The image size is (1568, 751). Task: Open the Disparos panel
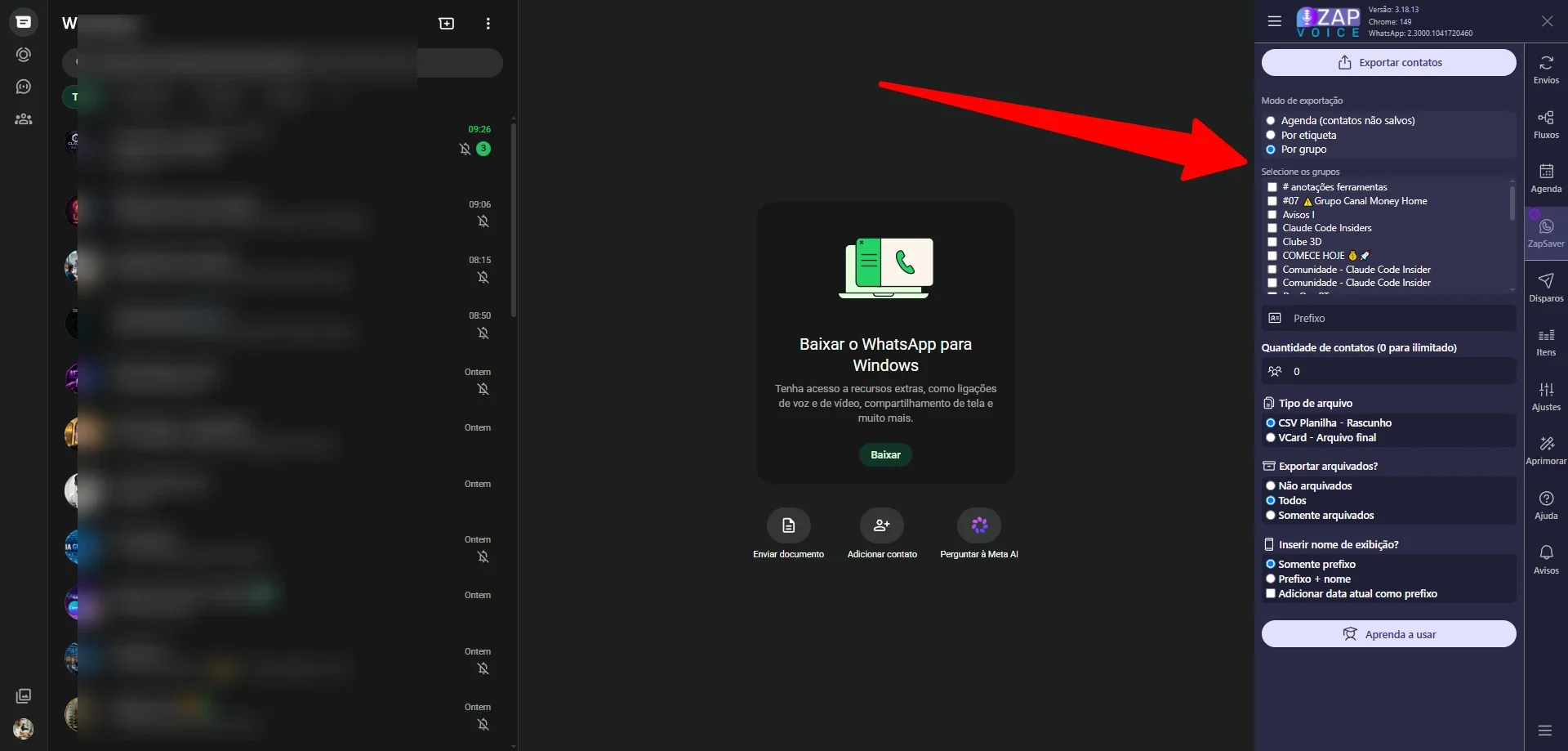[1546, 288]
